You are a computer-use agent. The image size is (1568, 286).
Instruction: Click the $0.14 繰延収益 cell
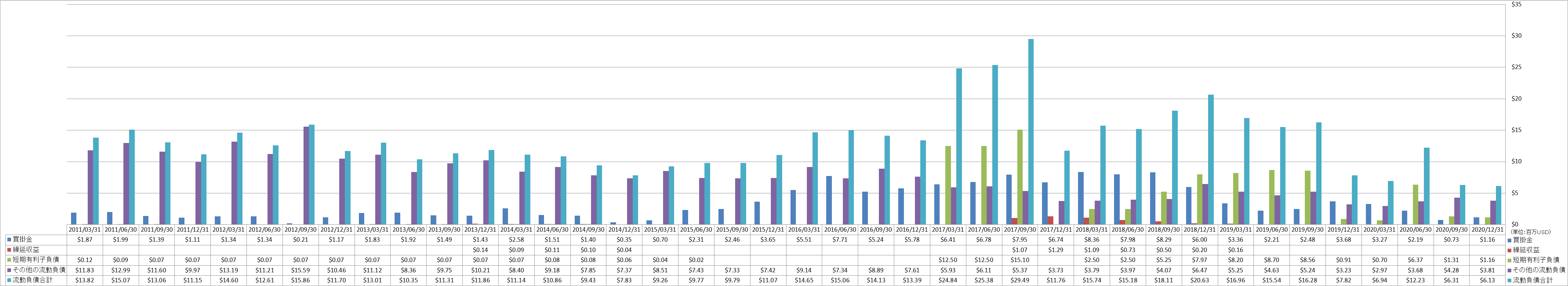481,250
